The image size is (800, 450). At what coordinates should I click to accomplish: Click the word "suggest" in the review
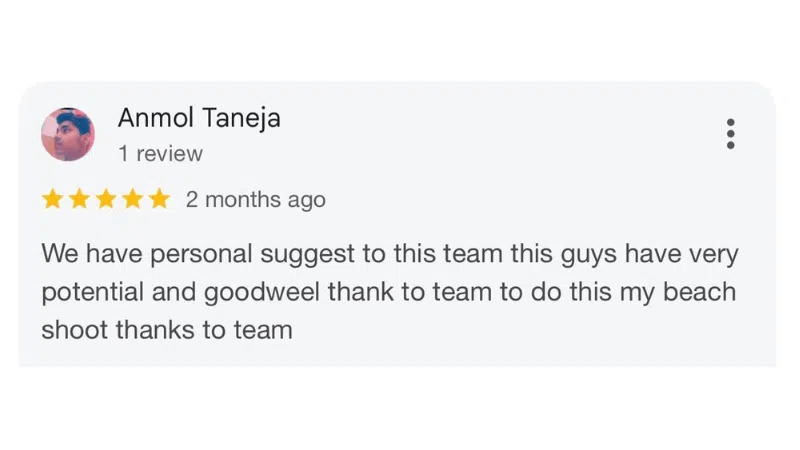pyautogui.click(x=308, y=254)
